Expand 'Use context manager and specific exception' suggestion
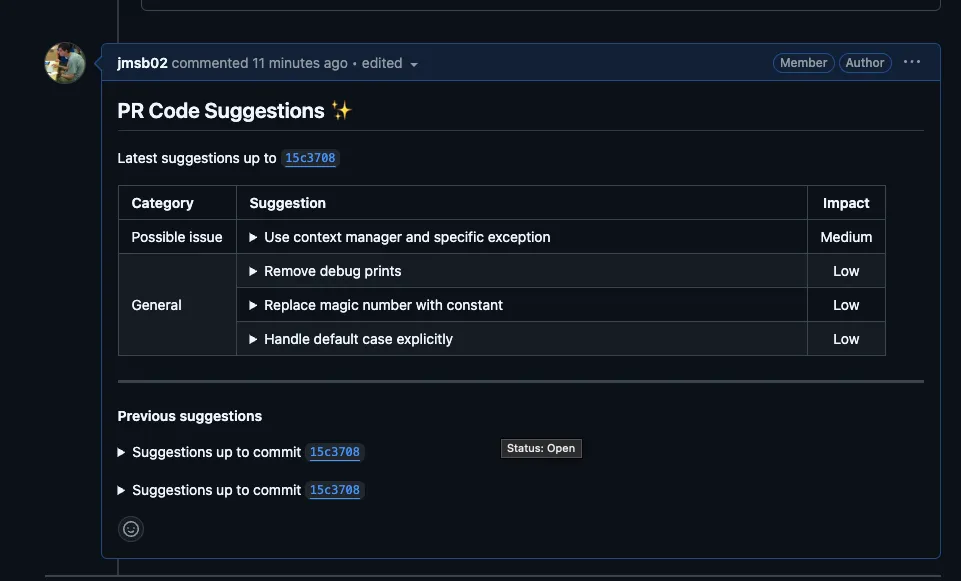Screen dimensions: 961x581 [x=400, y=237]
